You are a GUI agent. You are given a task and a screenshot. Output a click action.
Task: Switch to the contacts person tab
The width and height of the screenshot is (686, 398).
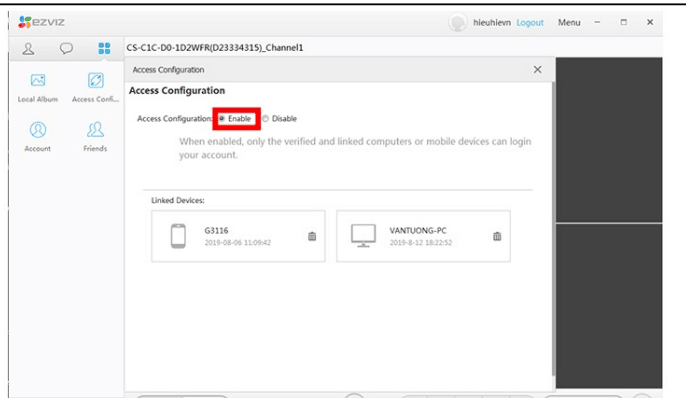click(x=28, y=49)
